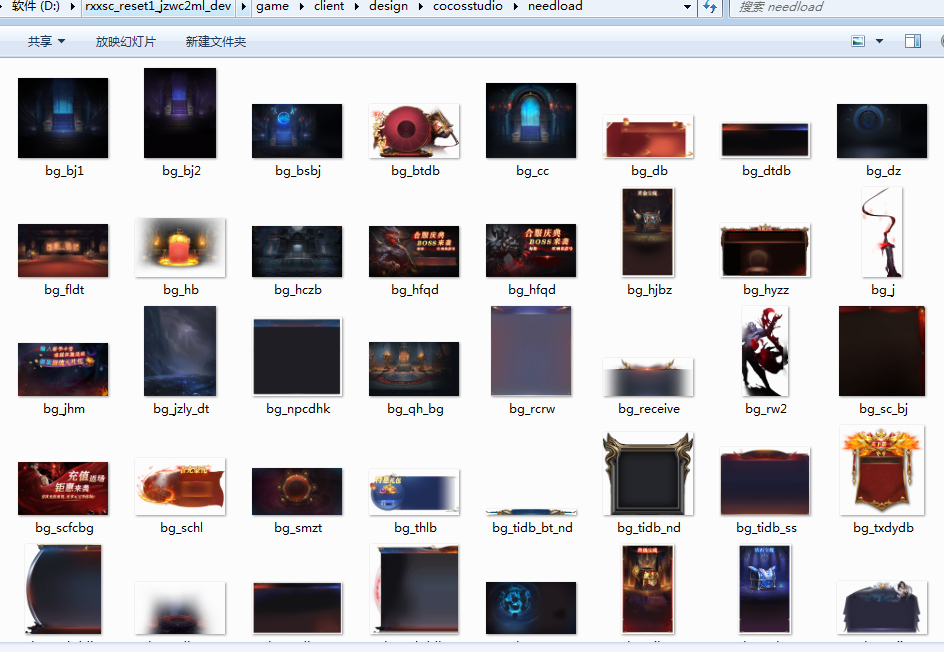Select the bg_rw2 character image file

coord(765,352)
